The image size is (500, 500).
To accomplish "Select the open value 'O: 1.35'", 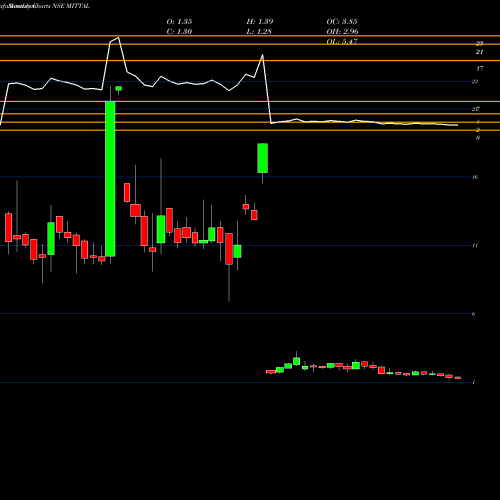I will [179, 22].
